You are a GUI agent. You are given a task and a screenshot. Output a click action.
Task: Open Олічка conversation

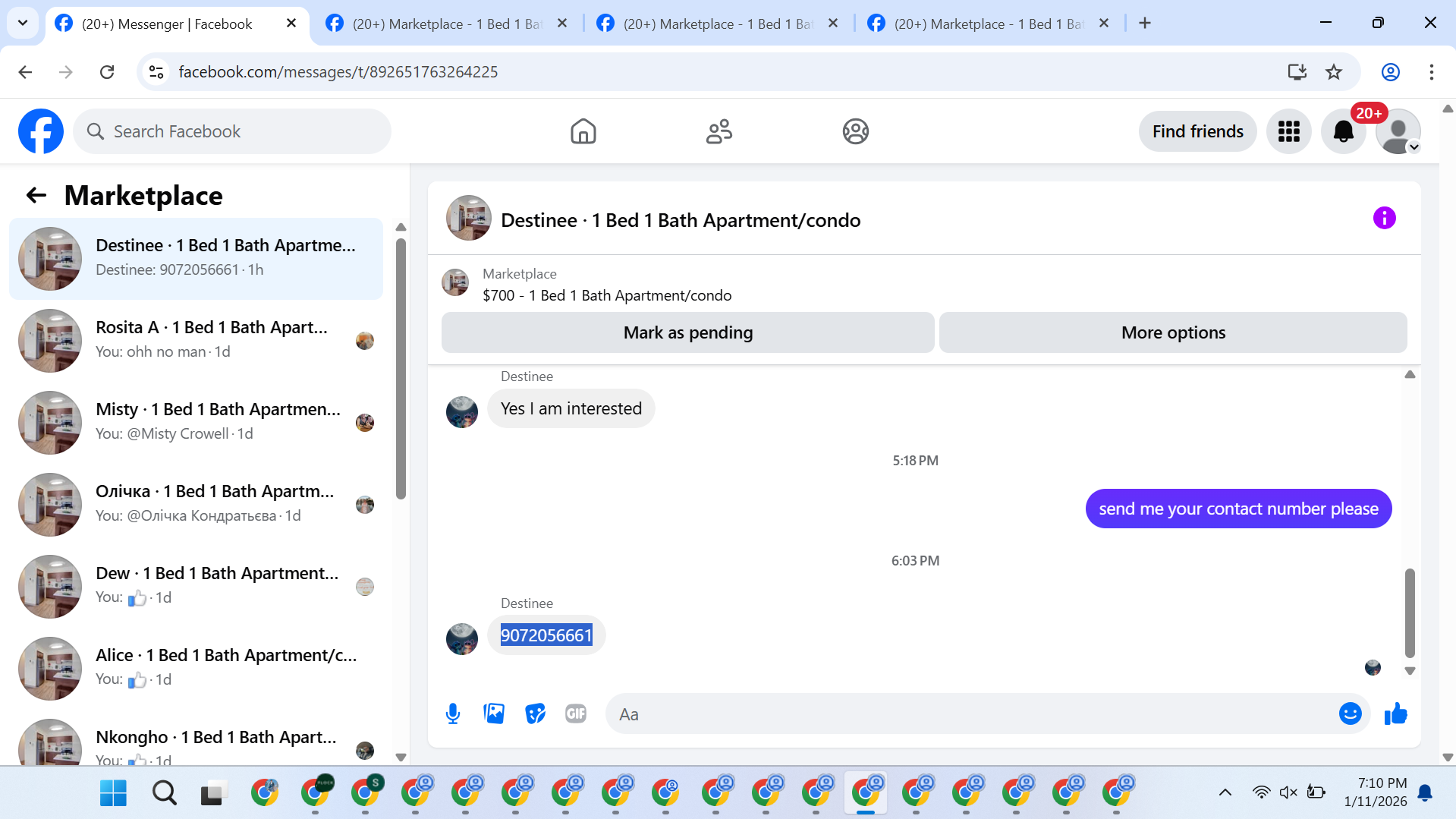[x=196, y=505]
